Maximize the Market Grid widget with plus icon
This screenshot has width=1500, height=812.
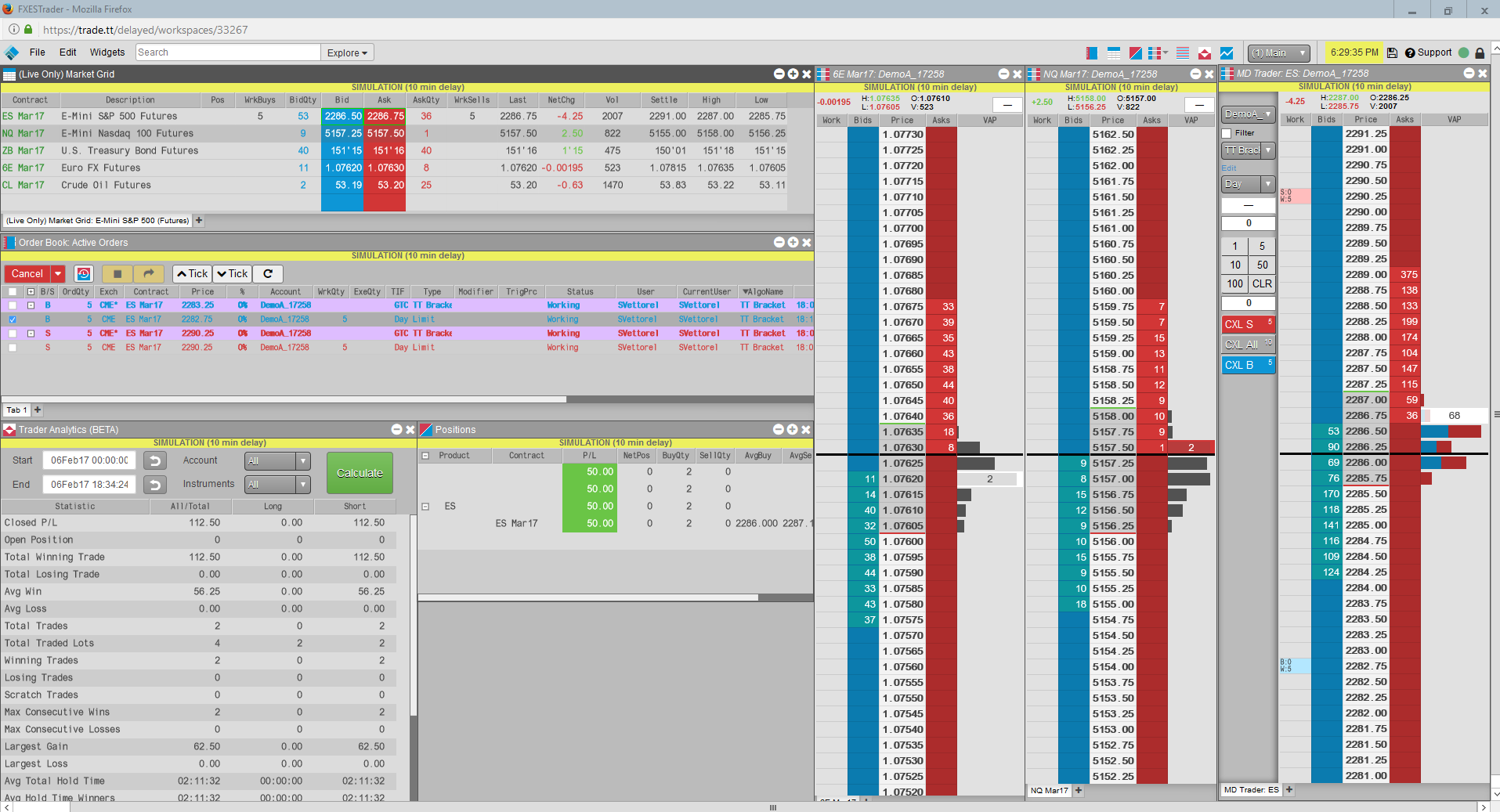click(793, 74)
